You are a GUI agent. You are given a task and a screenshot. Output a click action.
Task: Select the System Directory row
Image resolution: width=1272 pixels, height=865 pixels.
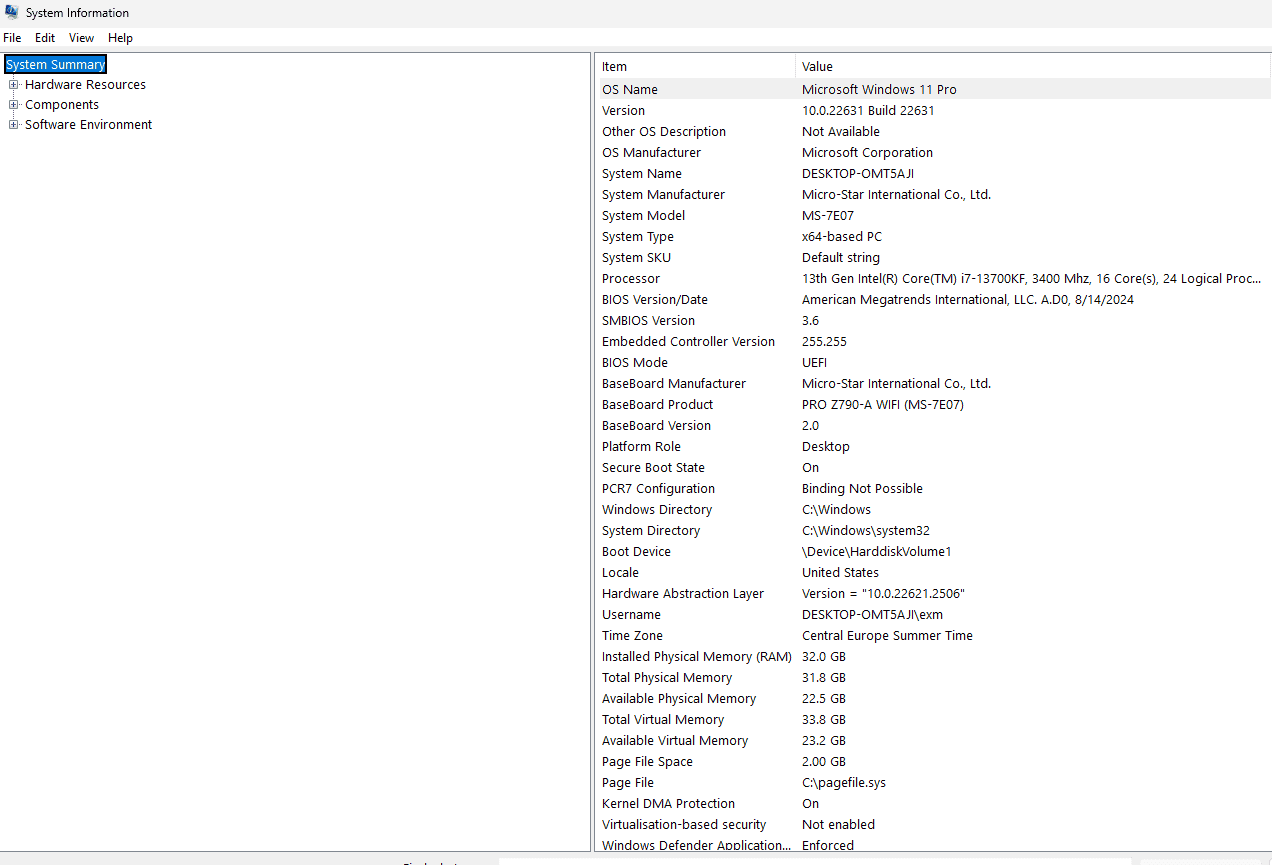[934, 531]
